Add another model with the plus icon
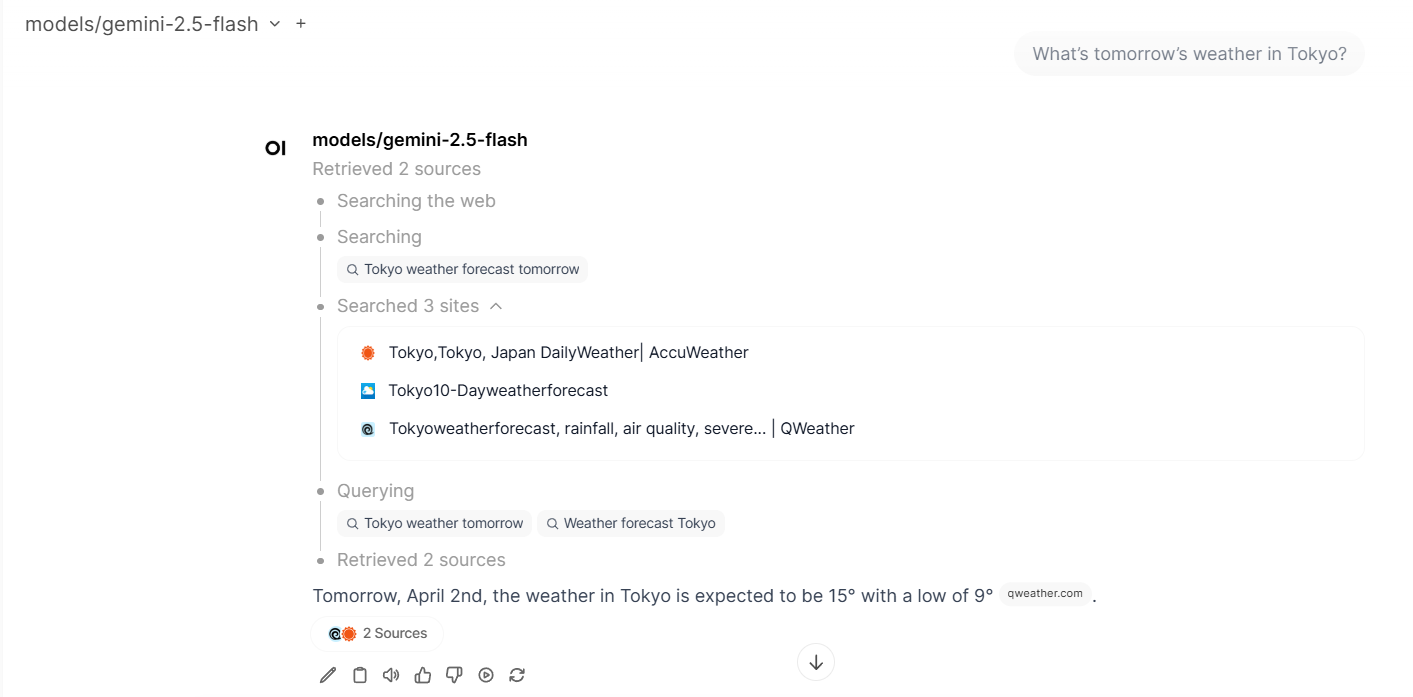The height and width of the screenshot is (697, 1413). pyautogui.click(x=301, y=23)
